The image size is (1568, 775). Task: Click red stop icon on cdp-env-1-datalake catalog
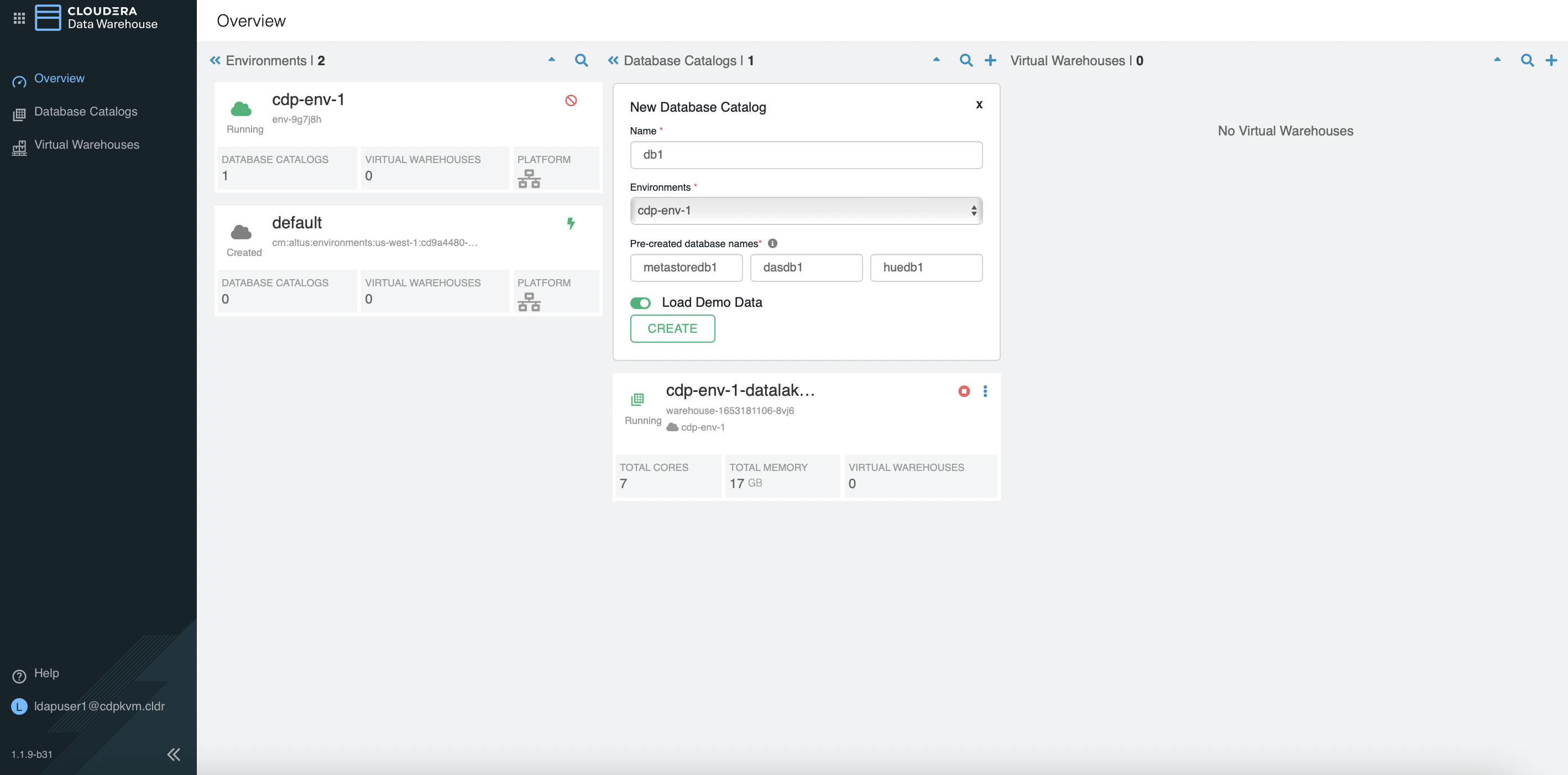point(964,391)
